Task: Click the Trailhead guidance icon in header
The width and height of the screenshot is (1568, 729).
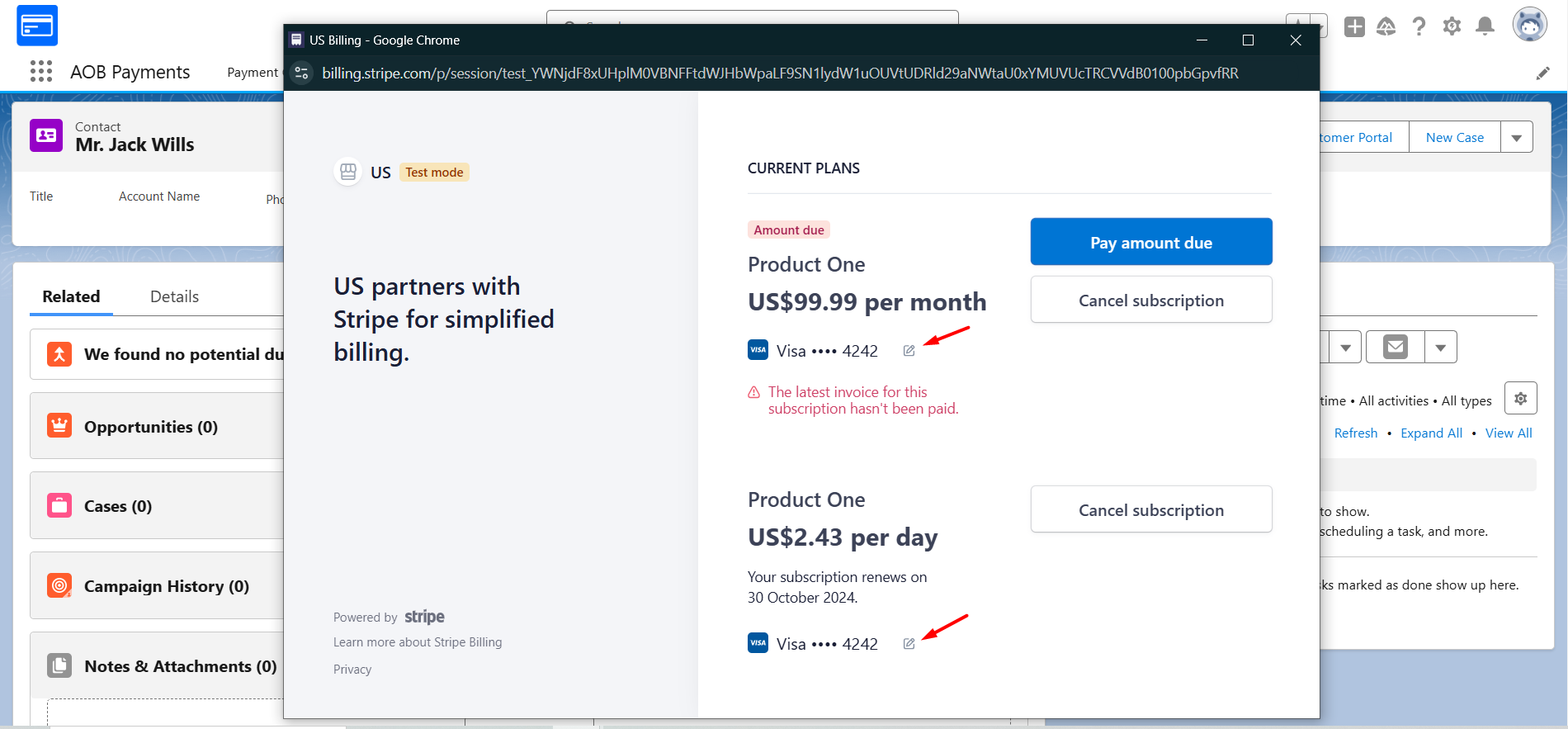Action: tap(1386, 26)
